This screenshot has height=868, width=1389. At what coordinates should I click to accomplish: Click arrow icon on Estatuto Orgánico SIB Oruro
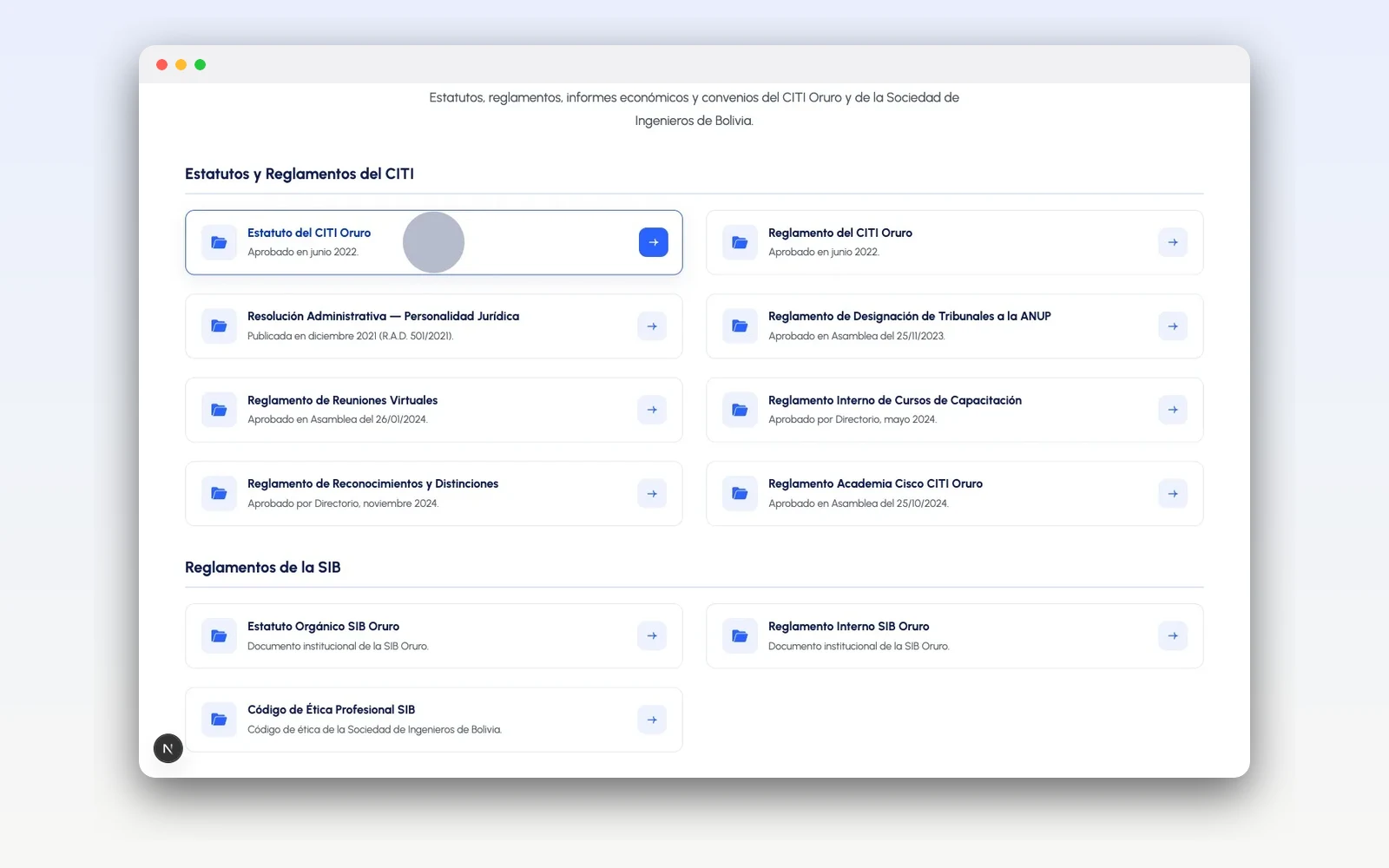(652, 636)
